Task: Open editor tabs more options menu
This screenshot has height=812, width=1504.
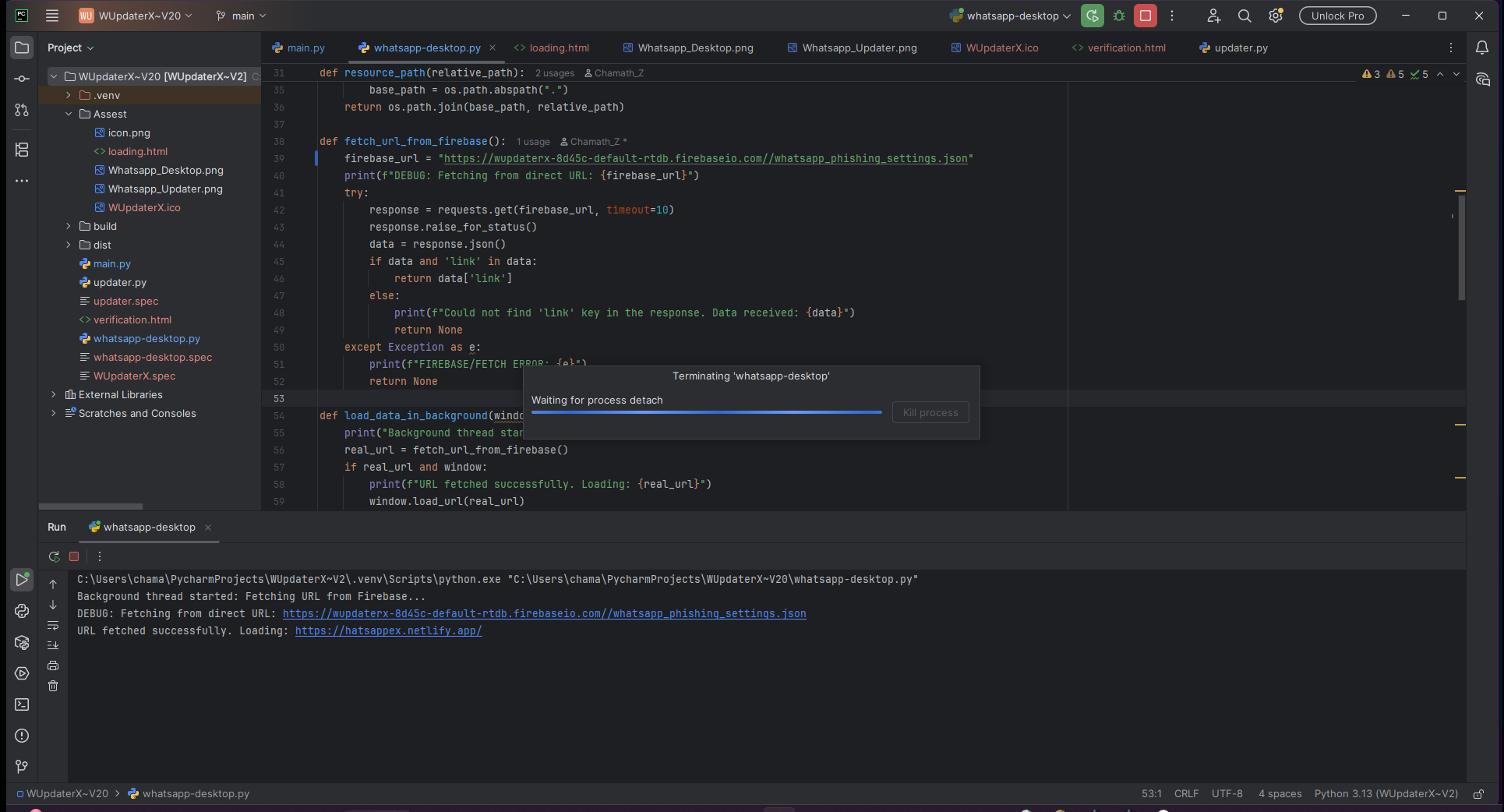Action: pos(1451,48)
